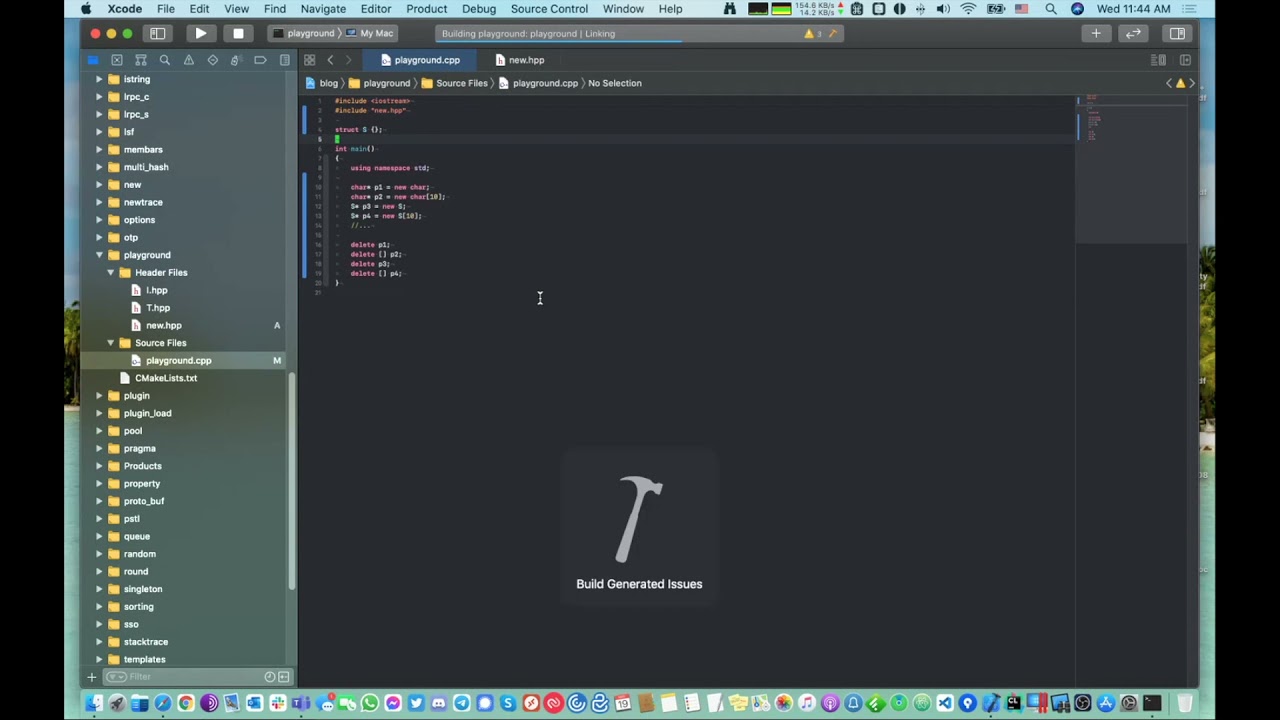
Task: Stop the running build with the Stop button
Action: point(238,33)
